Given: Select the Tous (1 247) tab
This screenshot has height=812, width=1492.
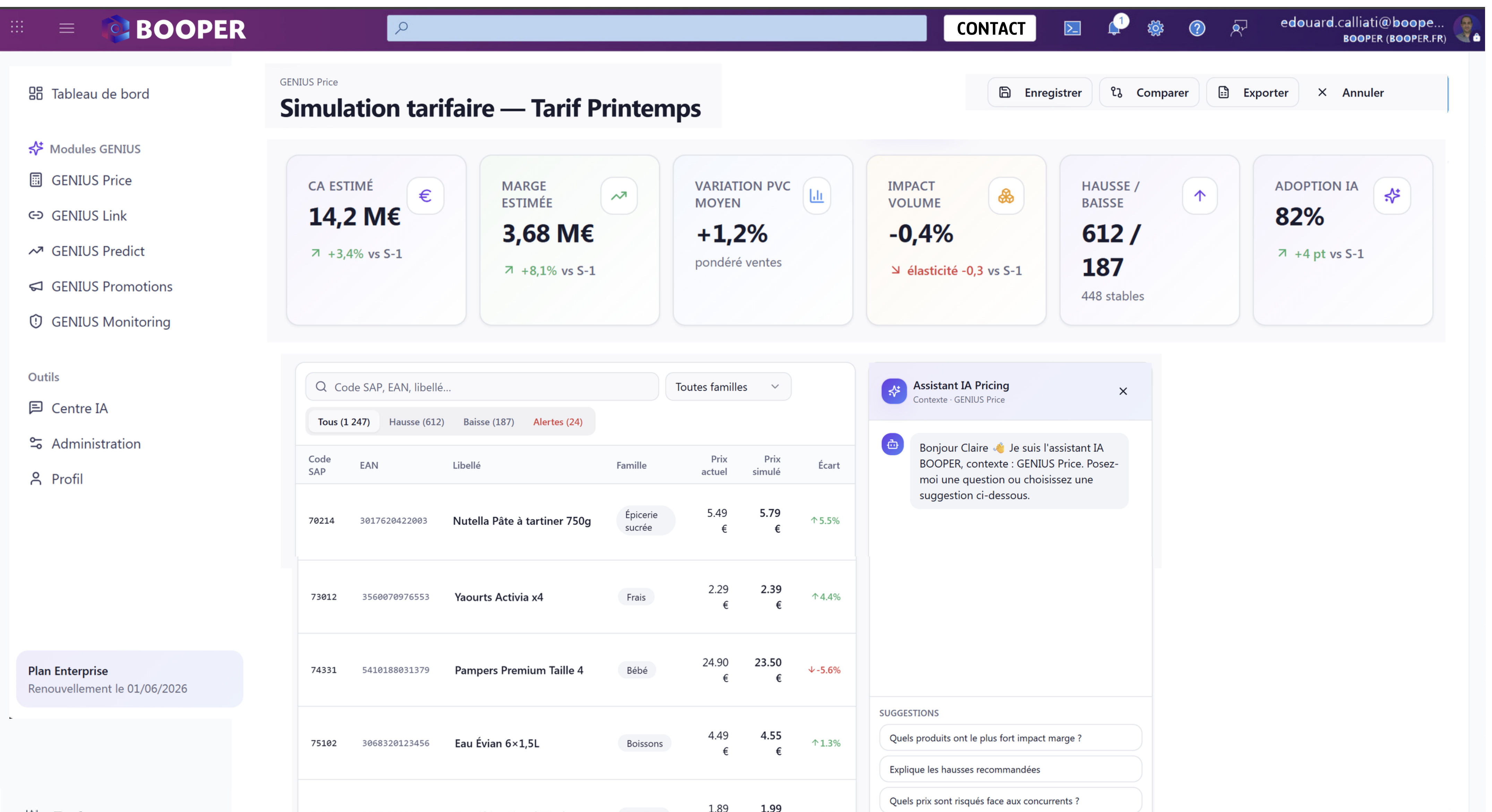Looking at the screenshot, I should click(x=343, y=422).
